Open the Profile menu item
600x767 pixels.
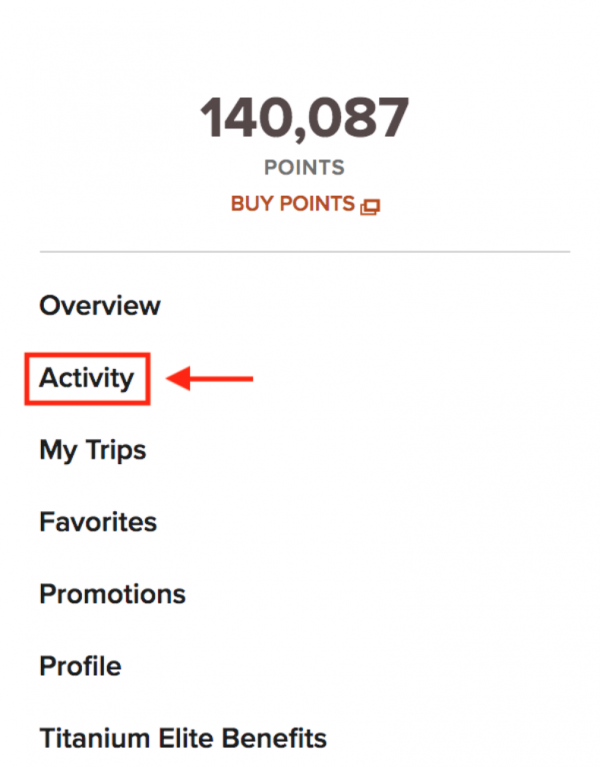pyautogui.click(x=80, y=666)
